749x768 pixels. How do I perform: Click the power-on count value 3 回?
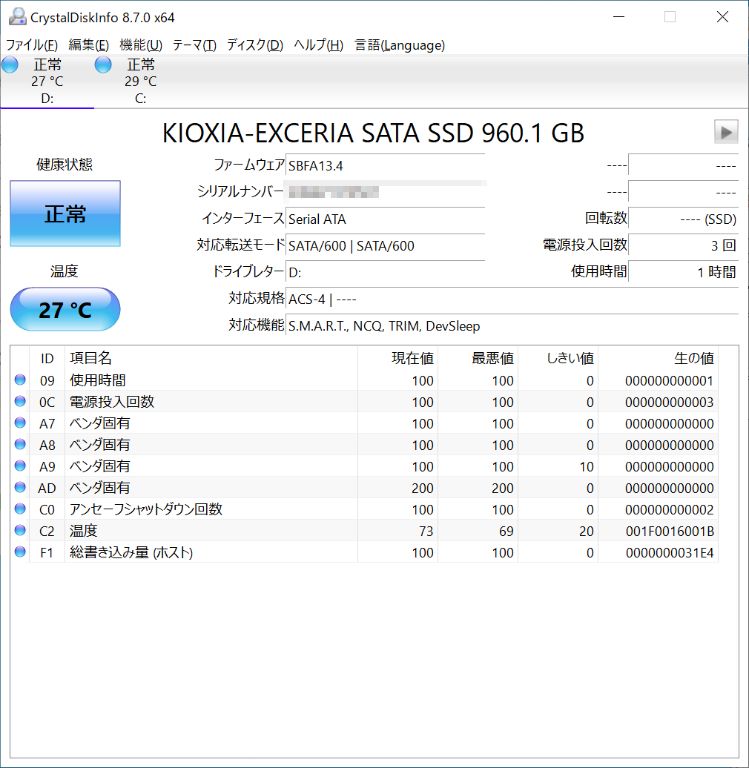(683, 245)
